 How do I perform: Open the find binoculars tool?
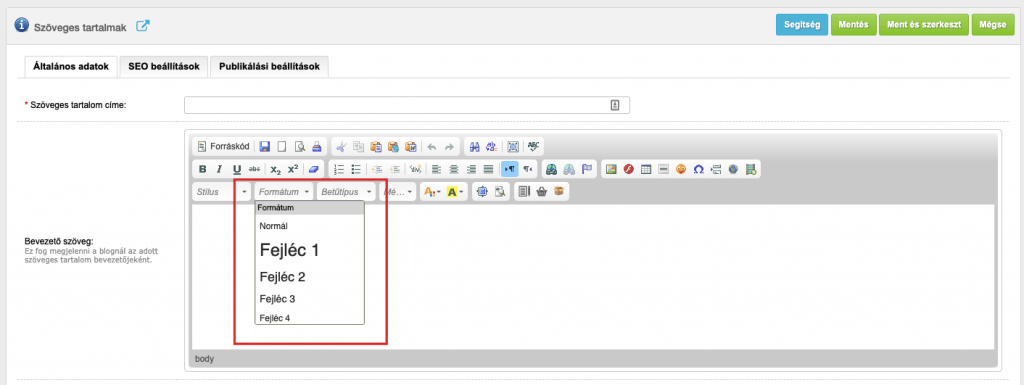475,146
